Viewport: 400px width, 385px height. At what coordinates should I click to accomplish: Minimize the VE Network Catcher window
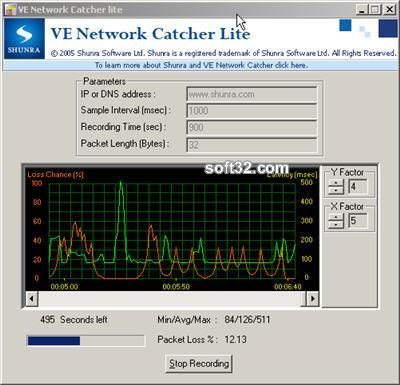362,10
